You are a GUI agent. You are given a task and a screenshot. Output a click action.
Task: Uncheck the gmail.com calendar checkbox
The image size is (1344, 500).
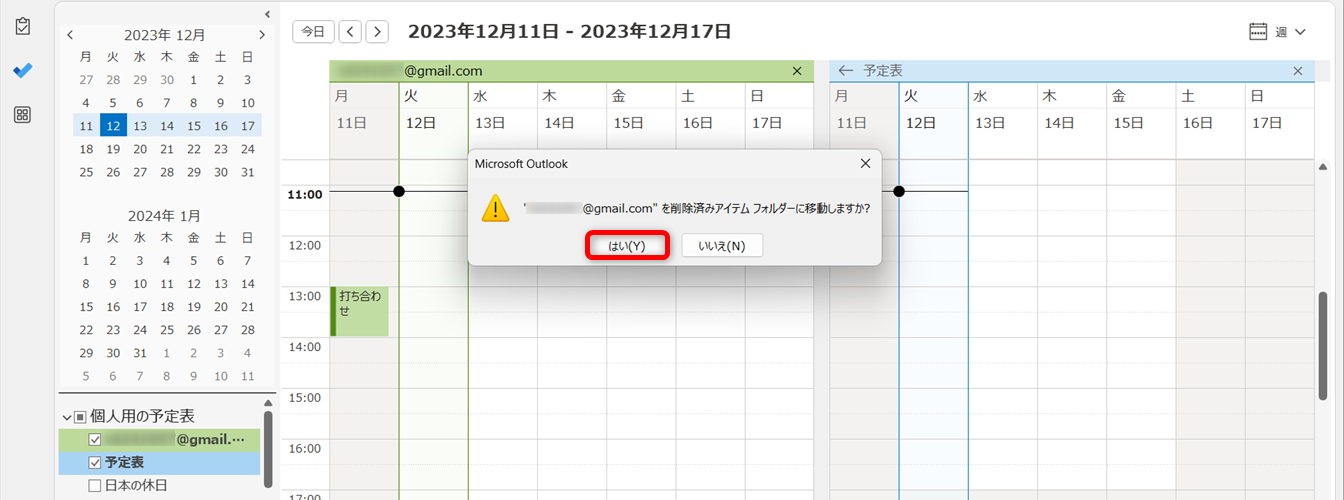coord(95,440)
